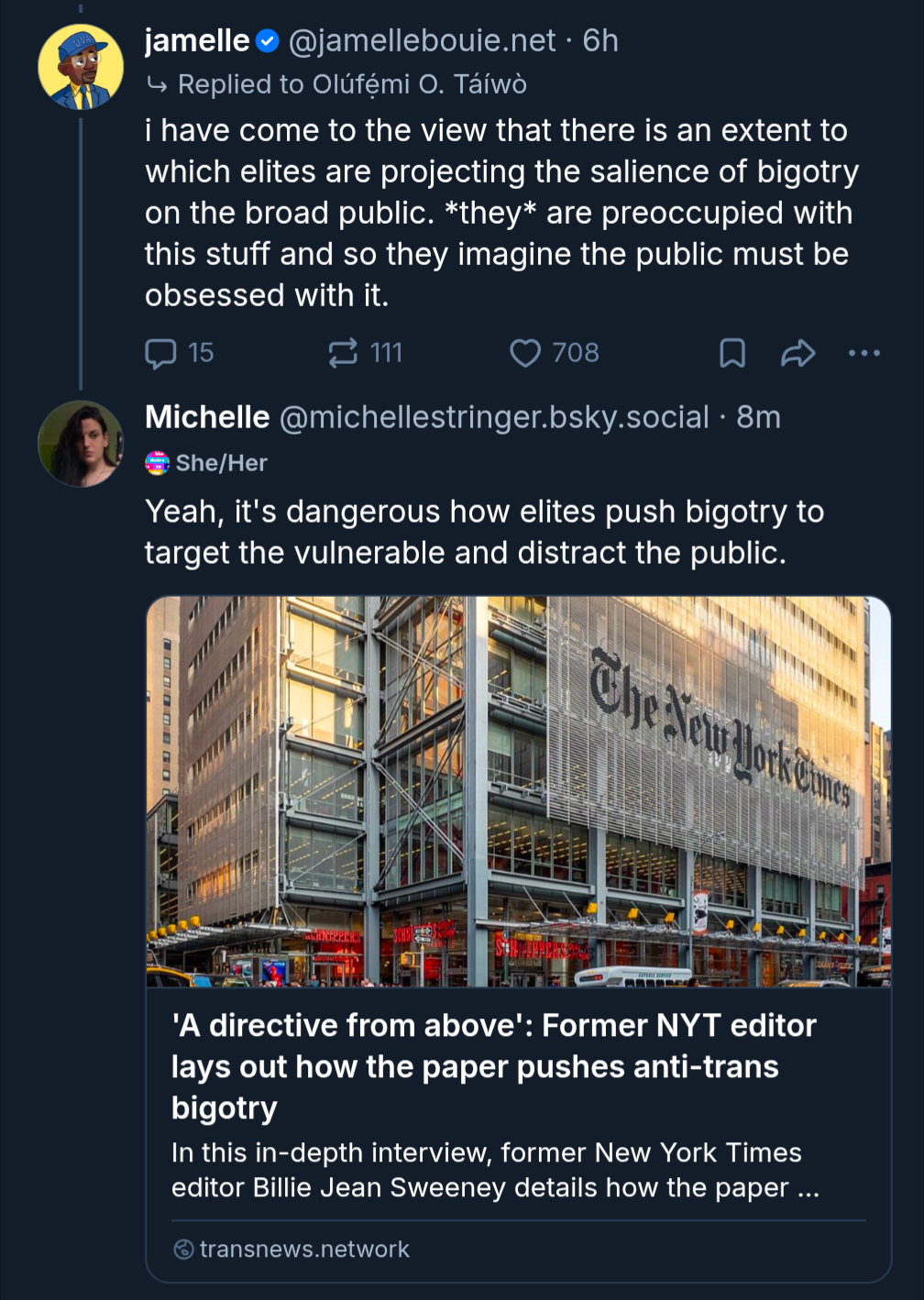924x1300 pixels.
Task: Click jamelle's cartoon avatar
Action: (81, 67)
